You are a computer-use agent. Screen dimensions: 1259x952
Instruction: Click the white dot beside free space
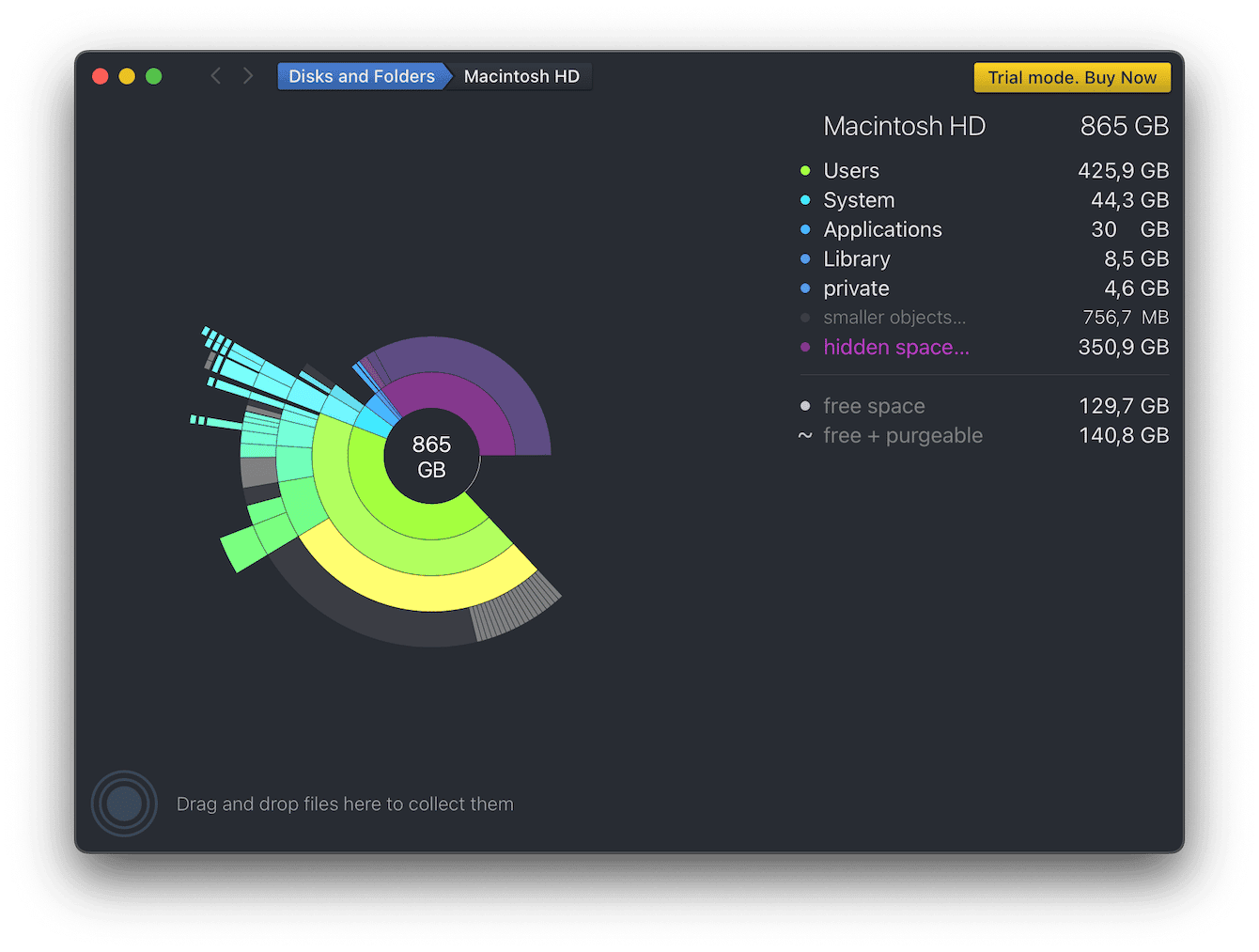[805, 406]
